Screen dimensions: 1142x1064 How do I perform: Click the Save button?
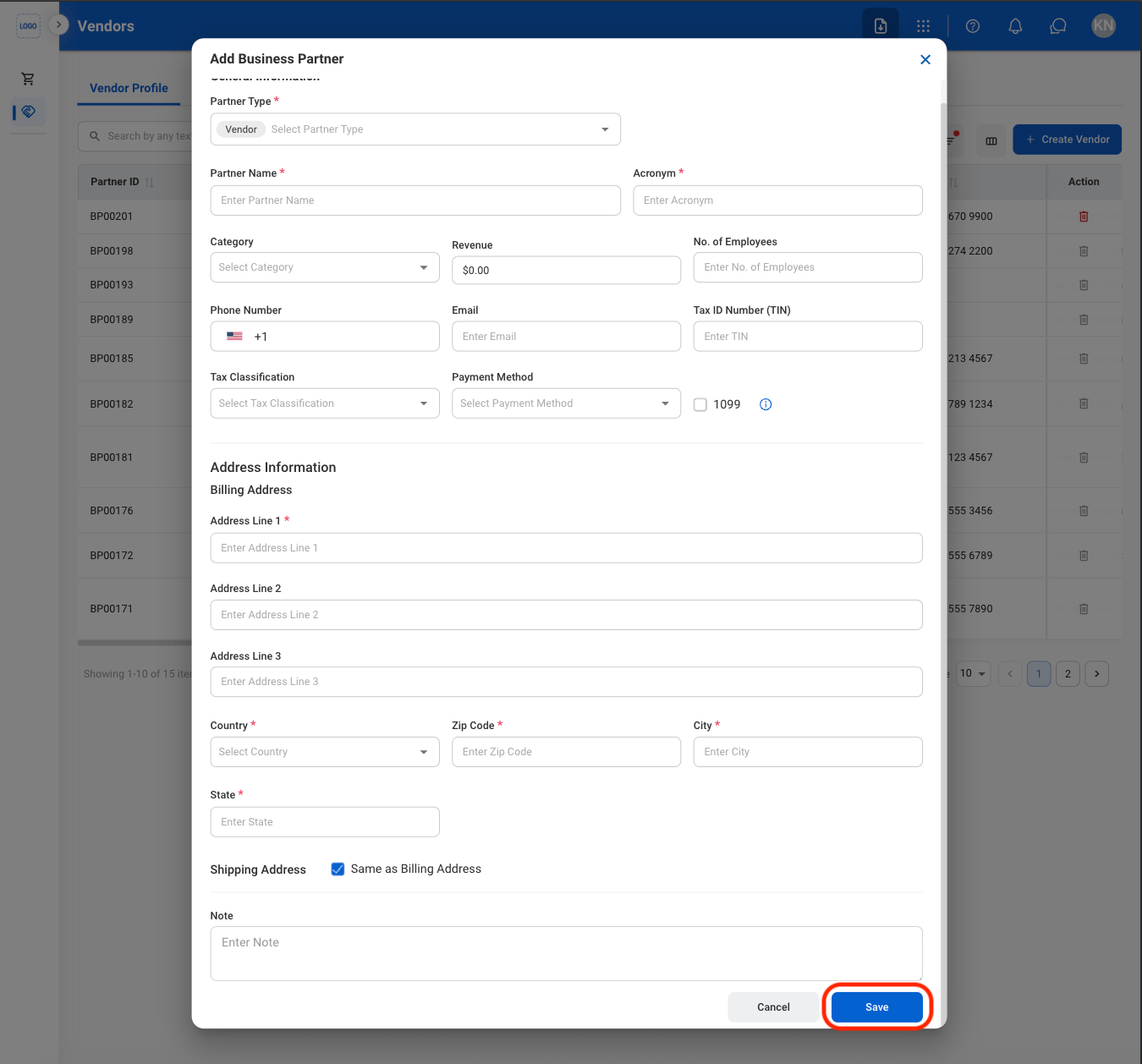pos(877,1007)
